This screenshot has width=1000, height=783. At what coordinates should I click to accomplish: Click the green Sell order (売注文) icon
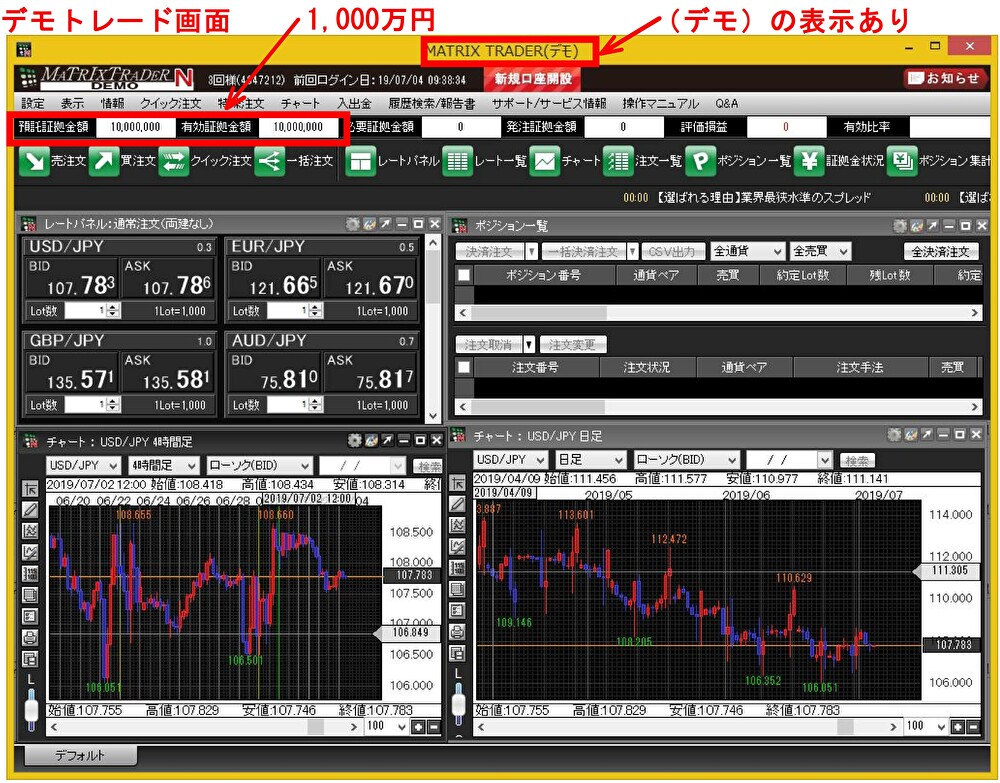click(x=34, y=161)
